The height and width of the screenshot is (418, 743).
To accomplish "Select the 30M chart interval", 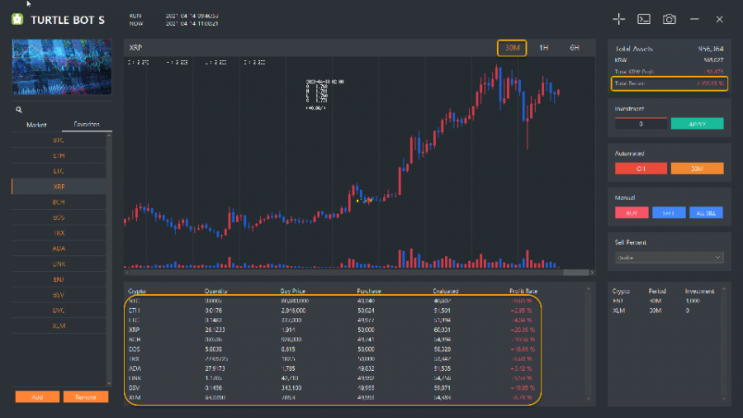I will click(x=512, y=48).
